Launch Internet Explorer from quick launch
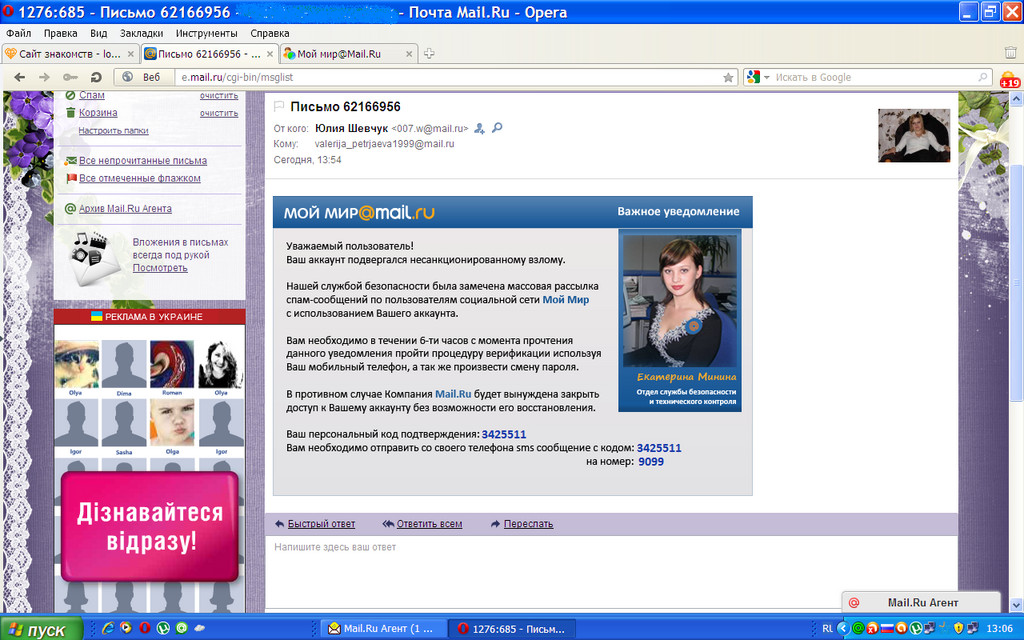The image size is (1024, 640). tap(108, 628)
